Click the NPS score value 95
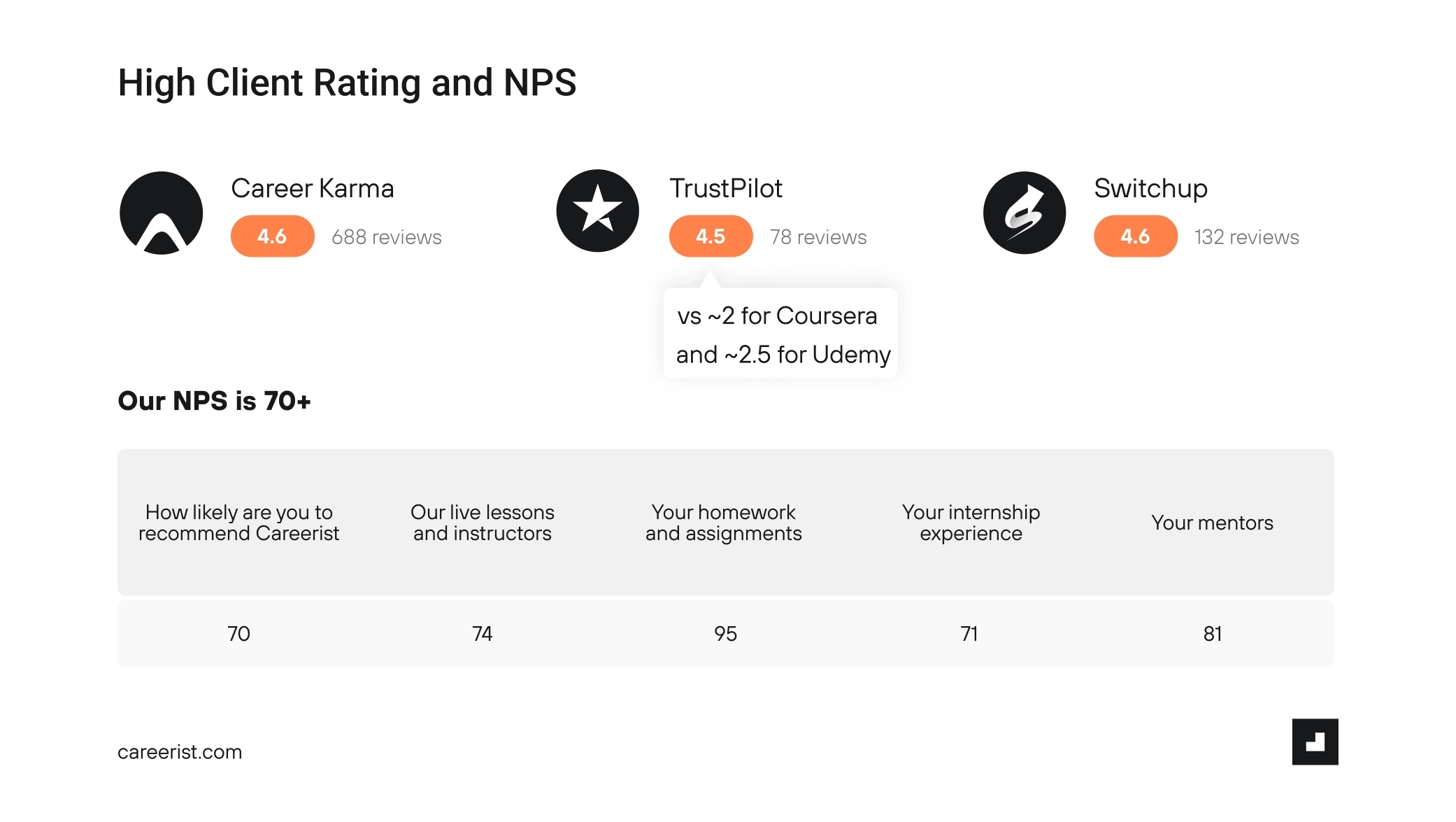The height and width of the screenshot is (822, 1456). click(725, 634)
